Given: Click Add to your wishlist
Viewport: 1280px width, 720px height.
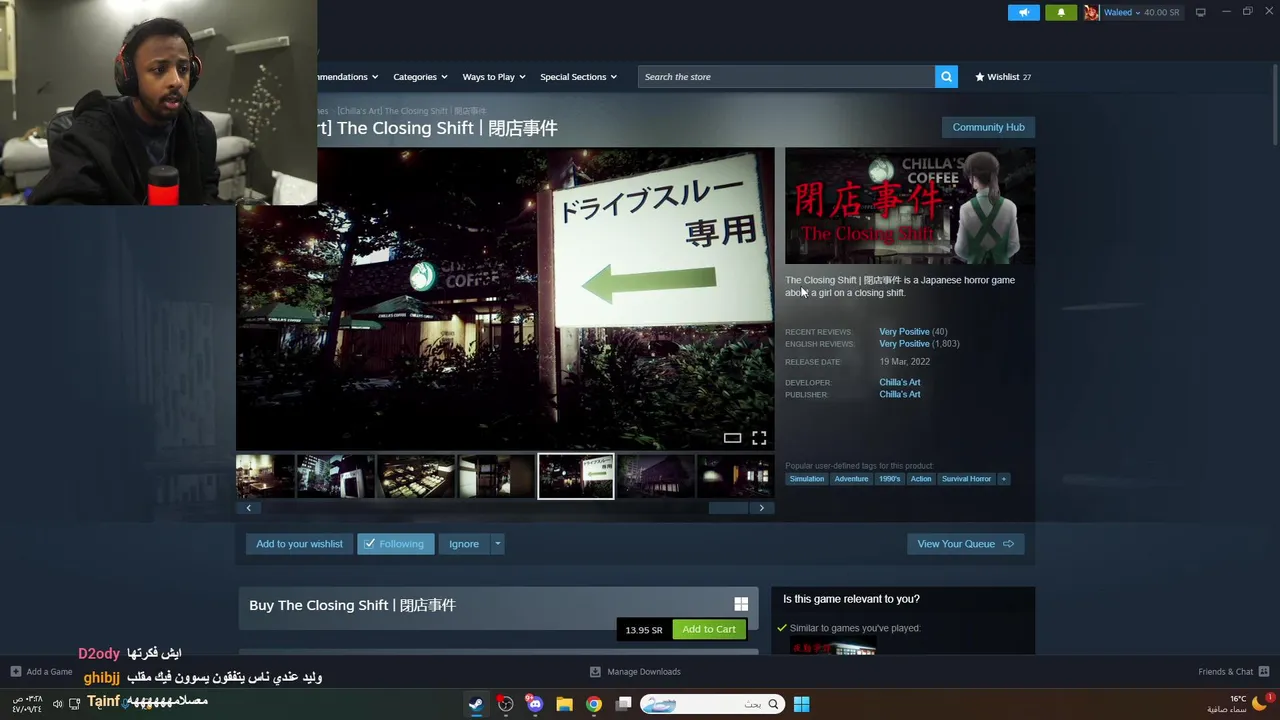Looking at the screenshot, I should [299, 544].
